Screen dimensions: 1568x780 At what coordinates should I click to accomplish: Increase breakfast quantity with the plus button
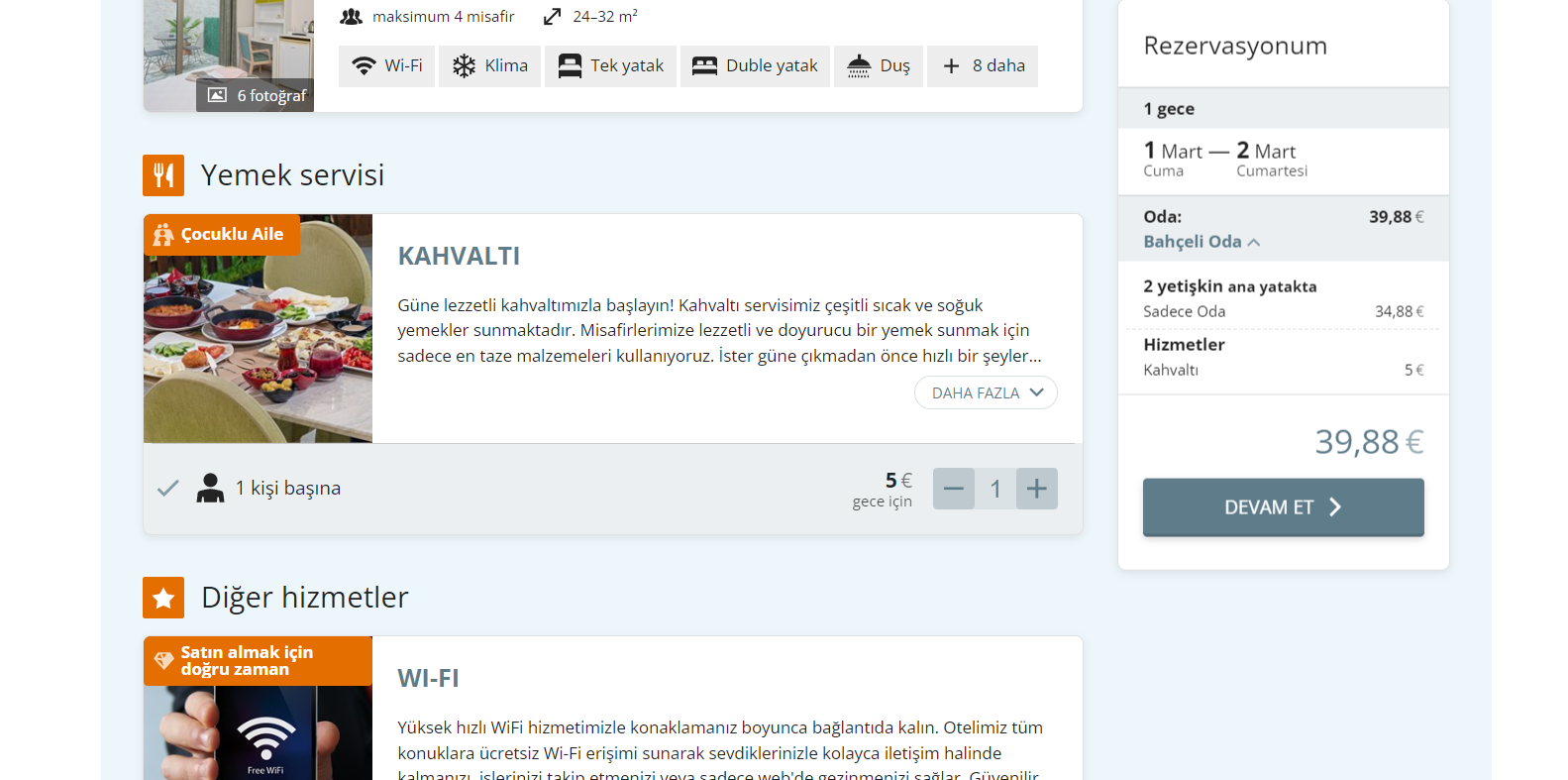1037,489
